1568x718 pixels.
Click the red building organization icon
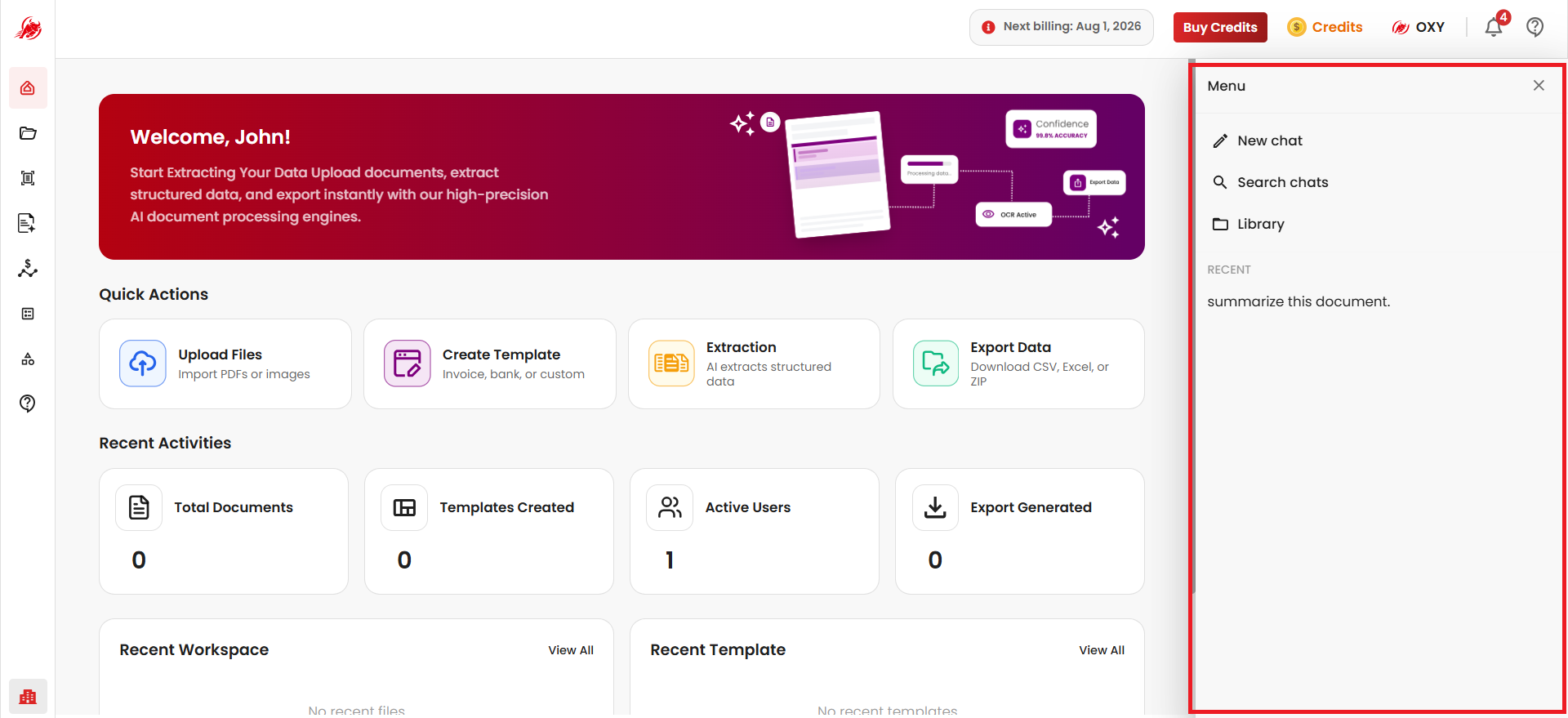[x=28, y=697]
